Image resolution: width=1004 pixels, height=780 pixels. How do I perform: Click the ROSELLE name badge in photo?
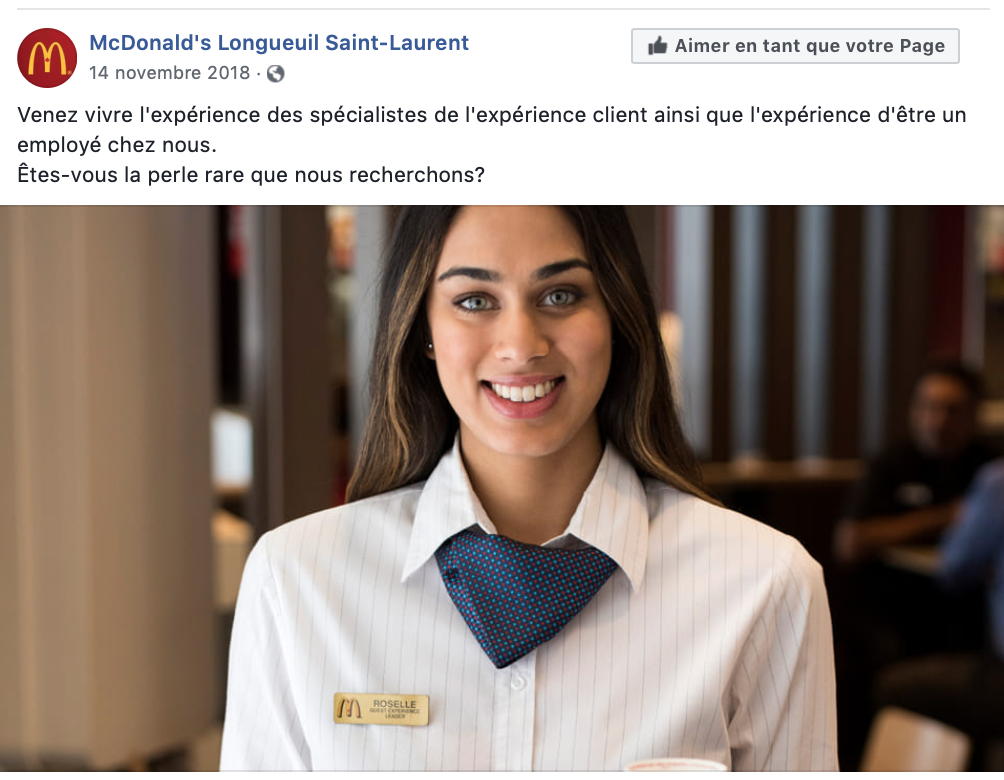point(381,709)
